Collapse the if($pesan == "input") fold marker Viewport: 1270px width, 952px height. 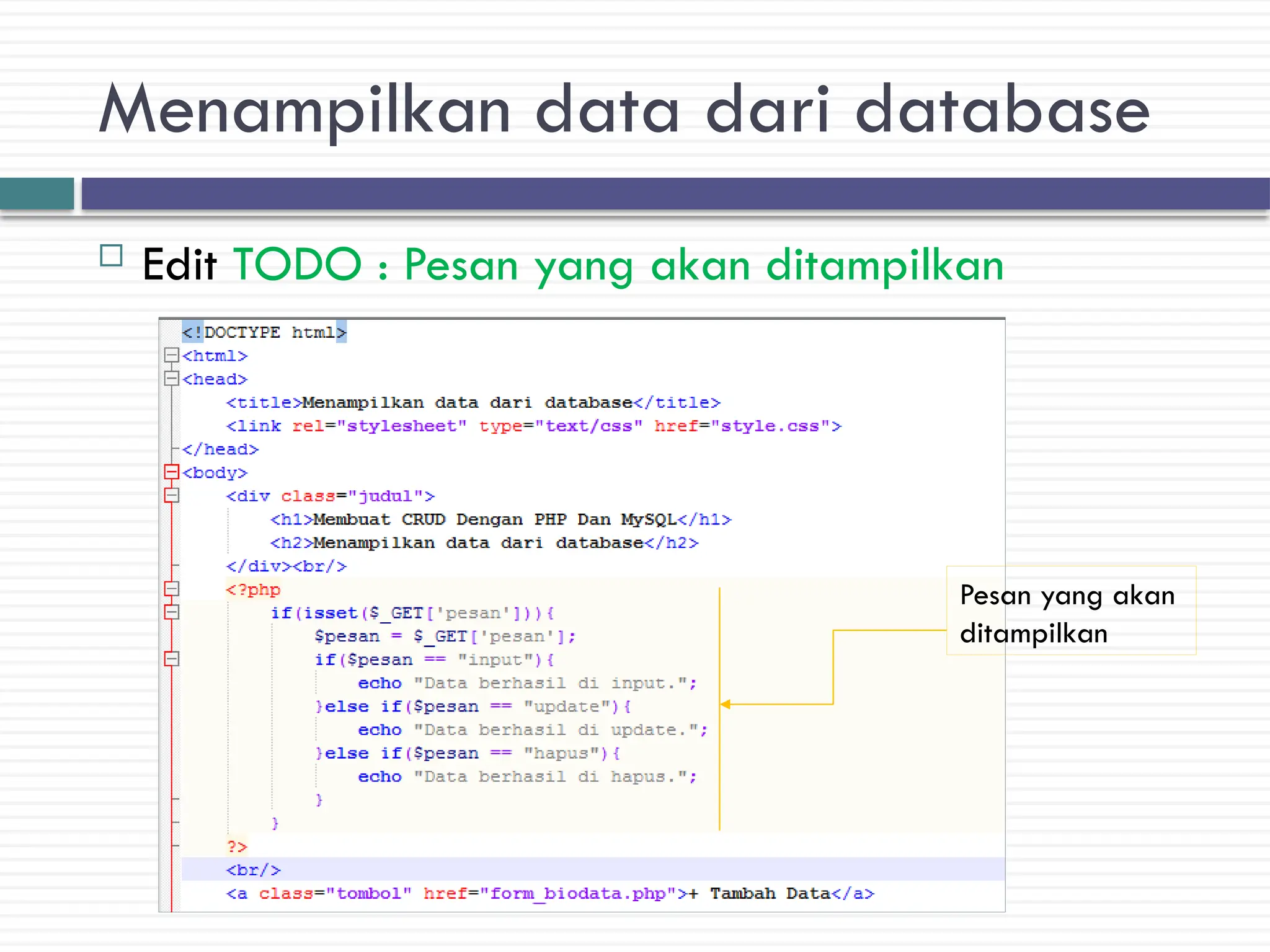[171, 659]
